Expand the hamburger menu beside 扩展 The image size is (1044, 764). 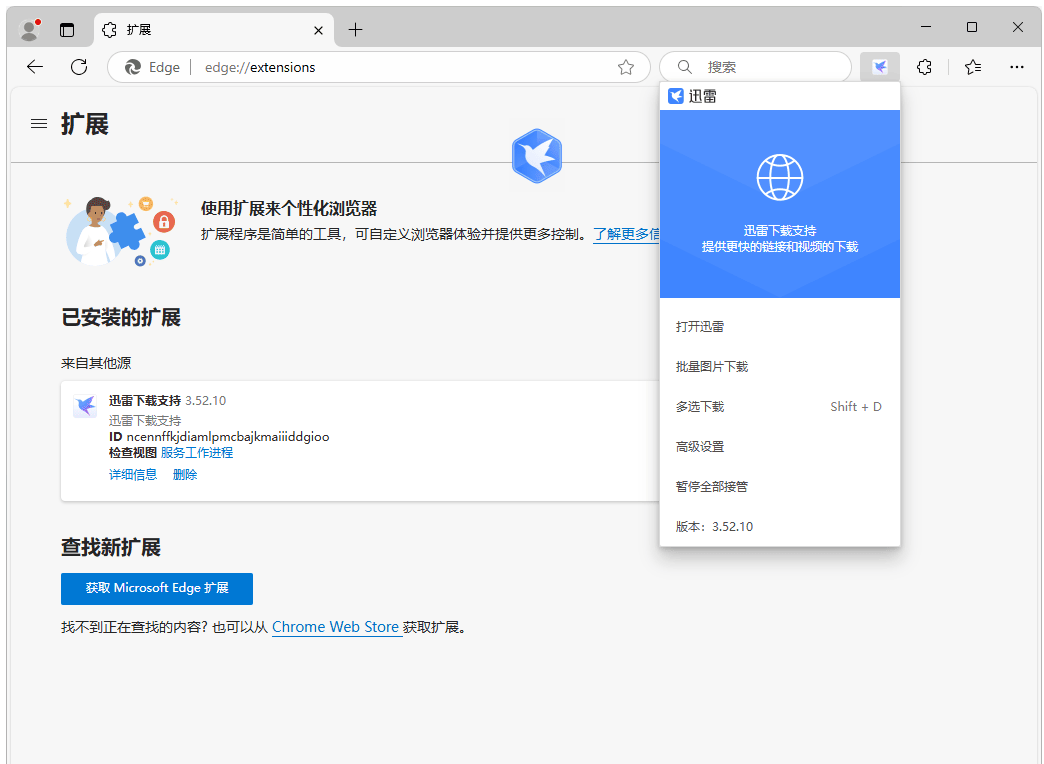tap(39, 124)
